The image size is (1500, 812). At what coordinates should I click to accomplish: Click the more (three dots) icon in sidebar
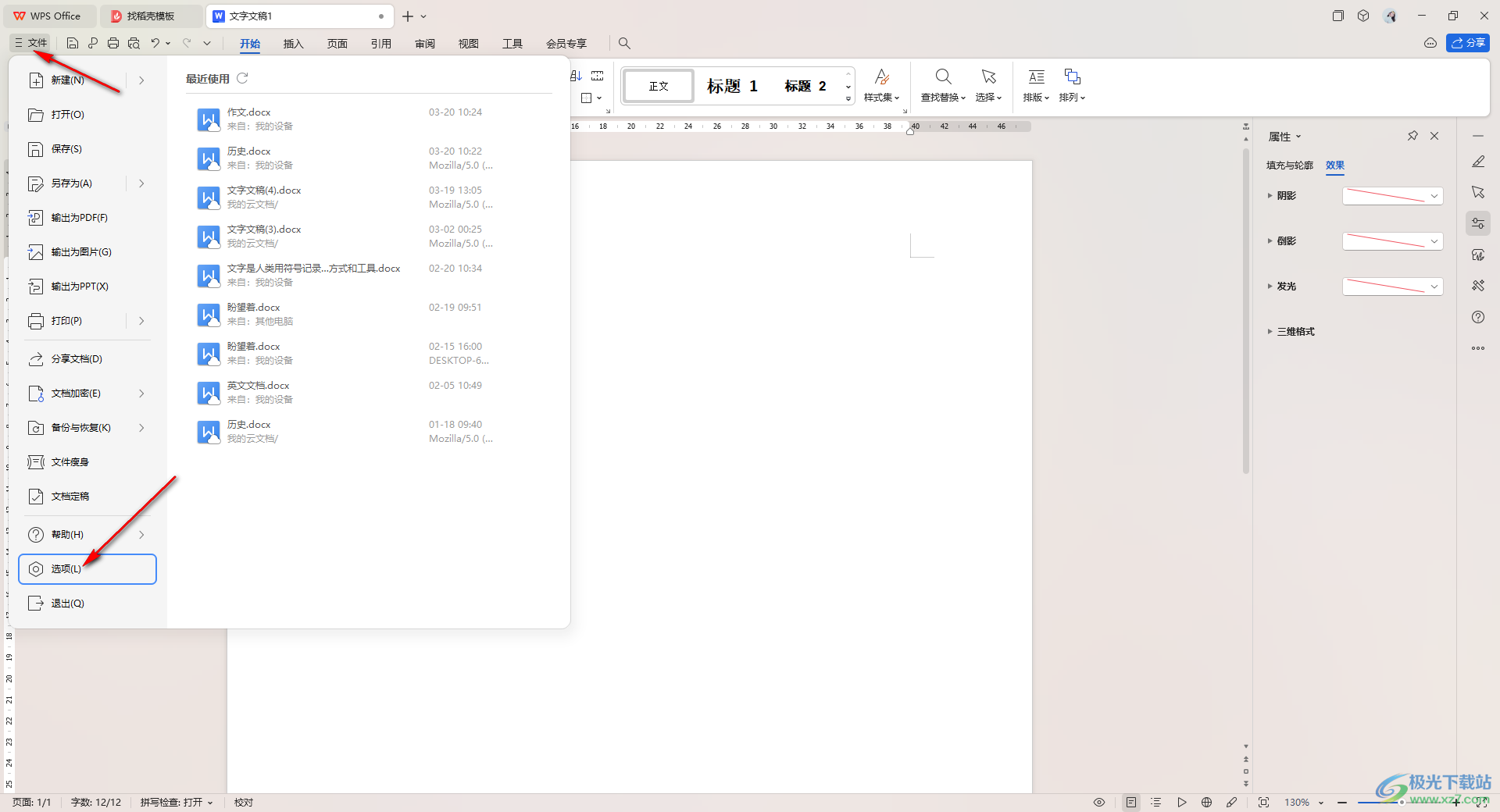click(1478, 348)
